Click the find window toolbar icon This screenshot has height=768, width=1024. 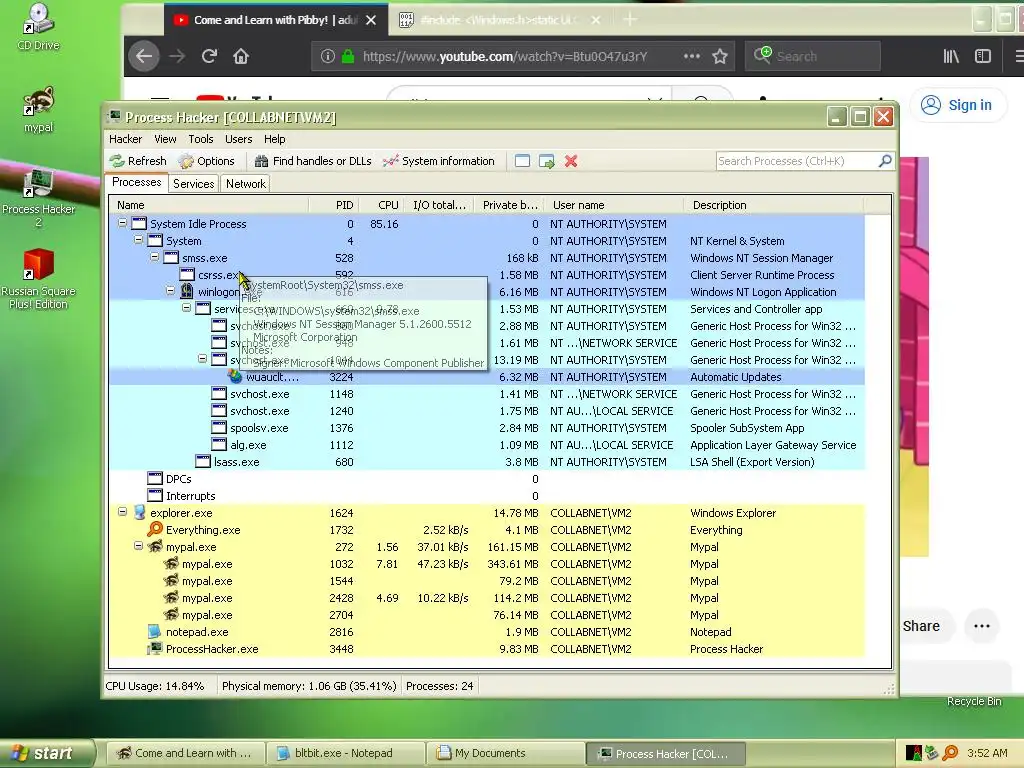522,161
